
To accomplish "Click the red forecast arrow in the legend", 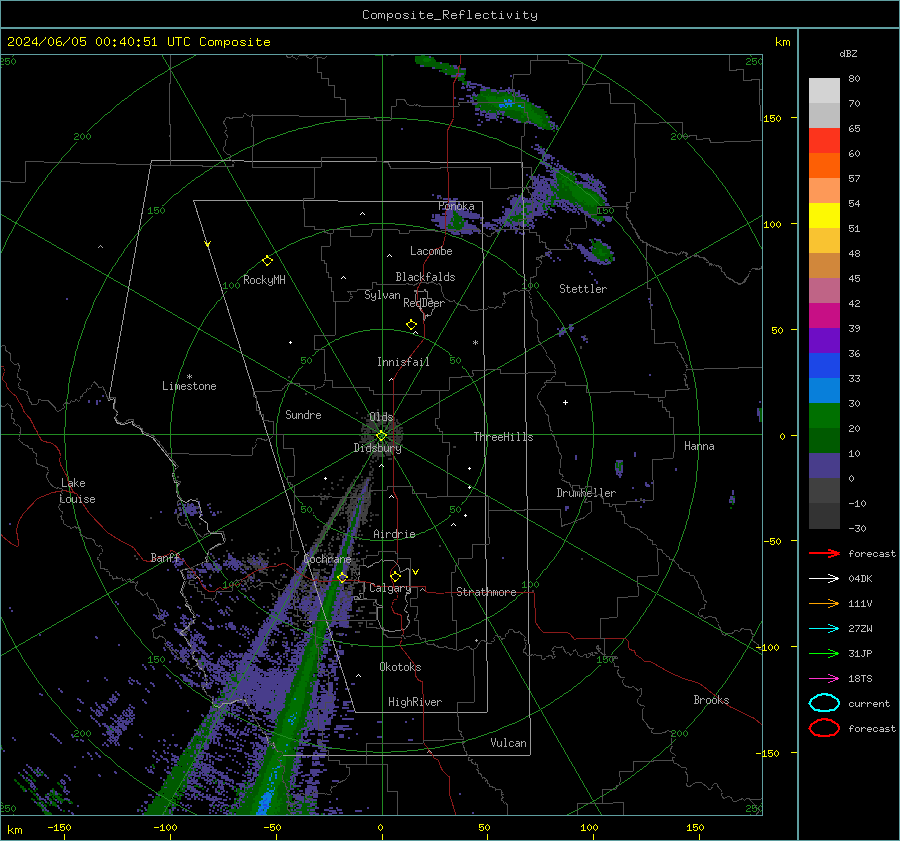I will coord(824,553).
